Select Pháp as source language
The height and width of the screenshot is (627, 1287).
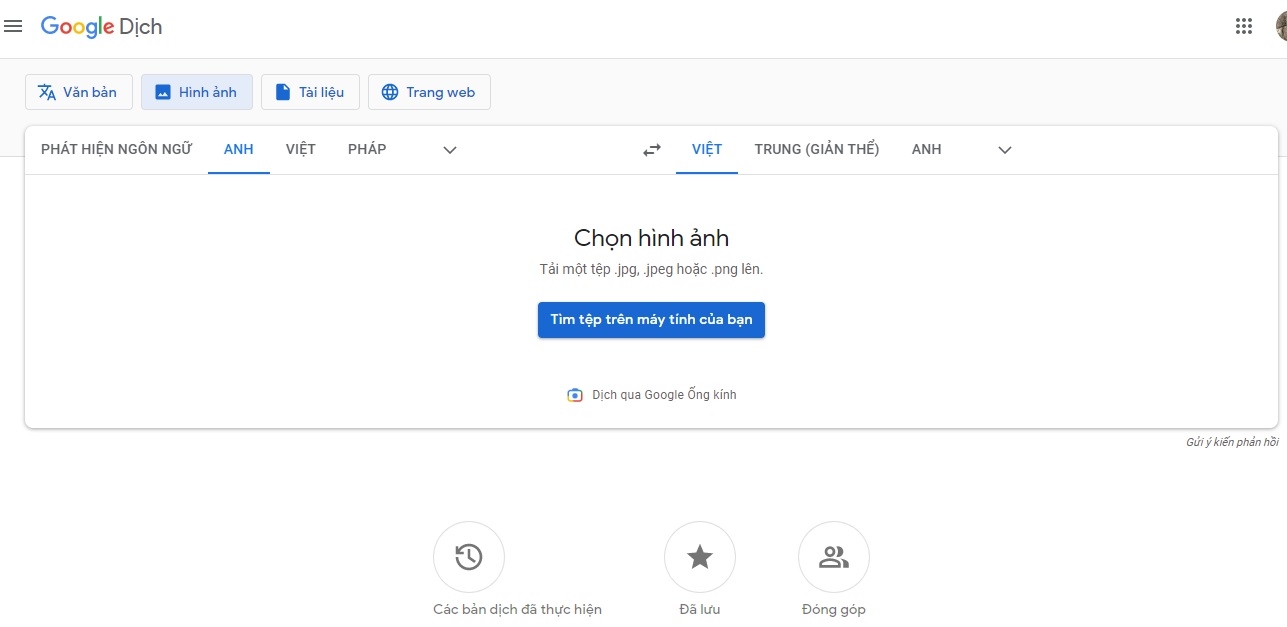pos(367,149)
